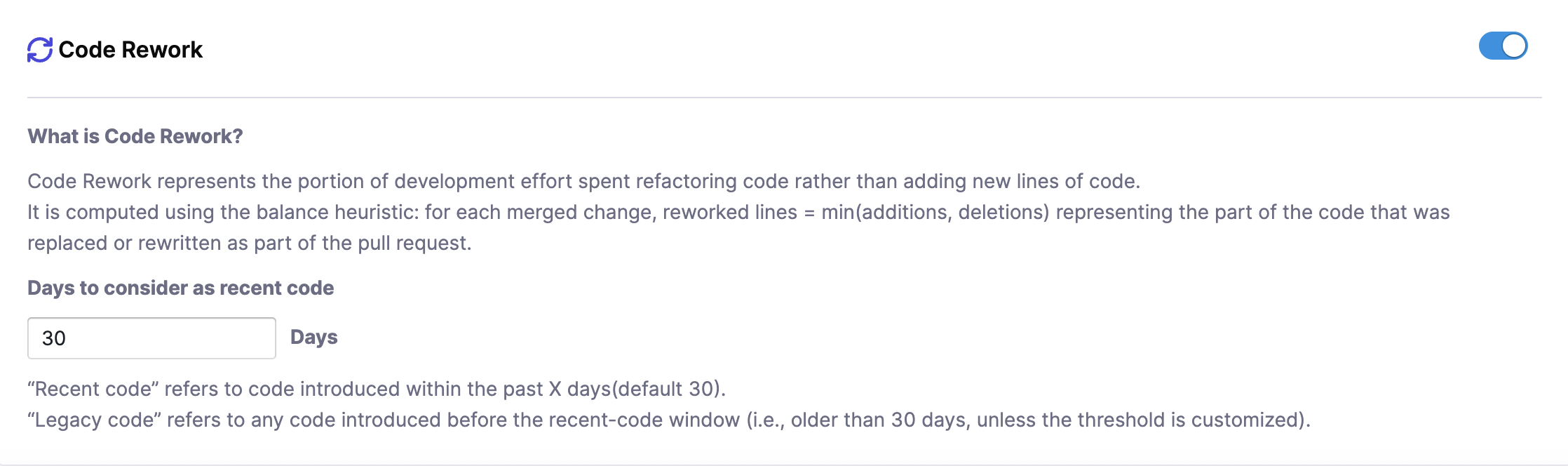Disable the Code Rework toggle switch
Image resolution: width=1568 pixels, height=466 pixels.
pos(1503,46)
